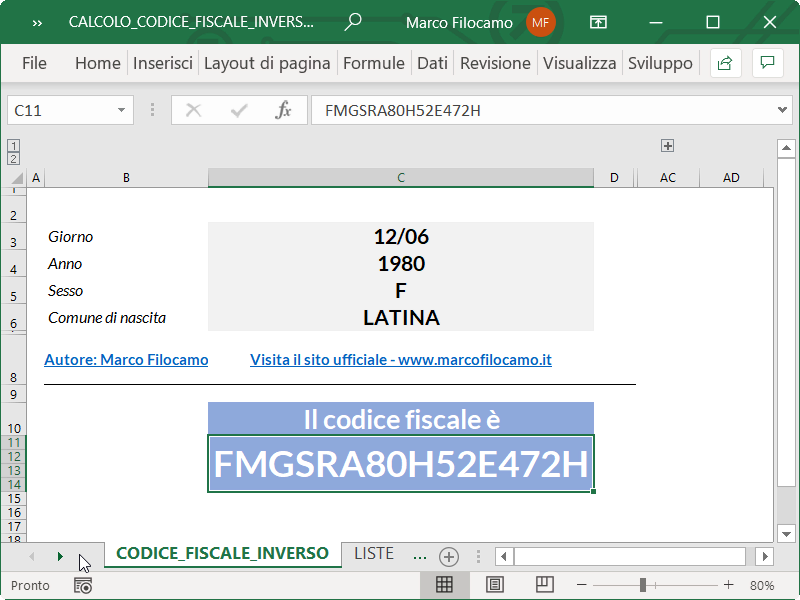Click the formula bar input field
Screen dimensions: 800x600
540,110
